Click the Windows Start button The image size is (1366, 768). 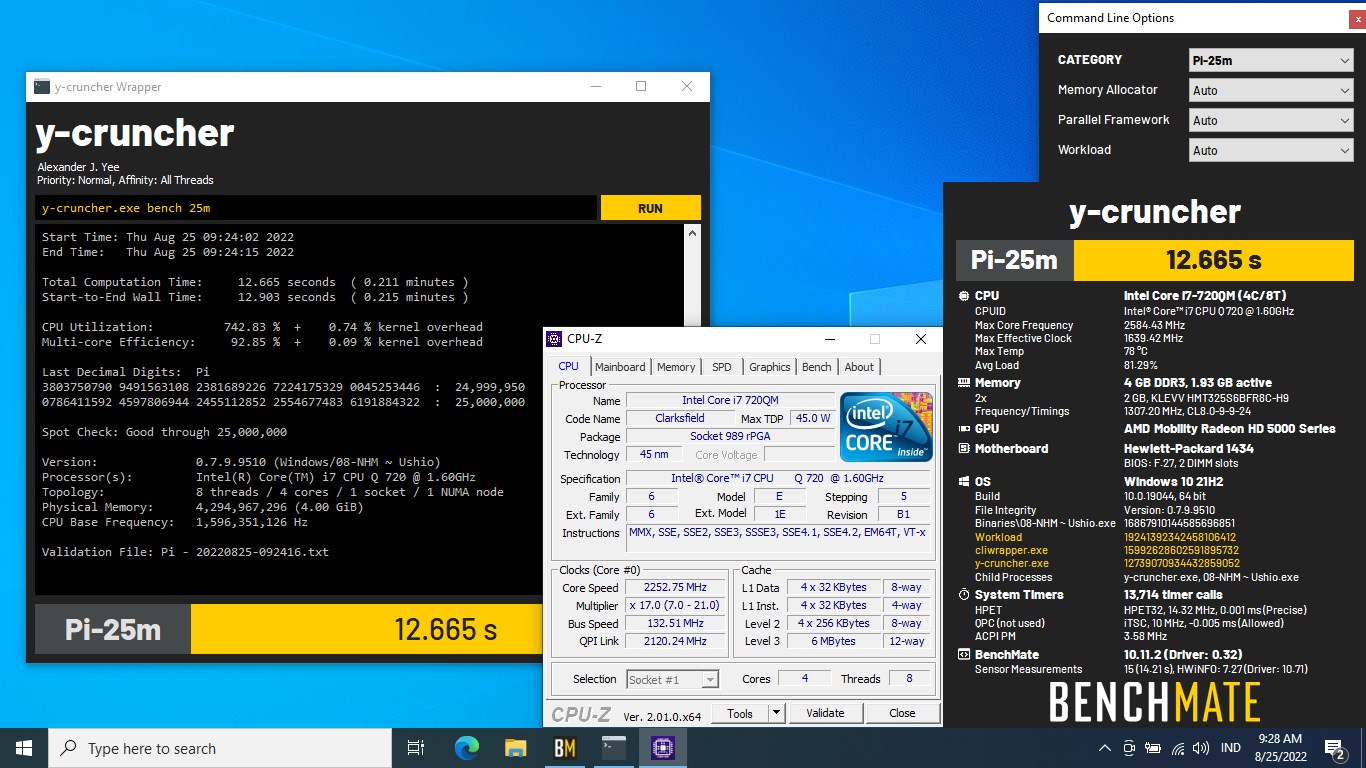pyautogui.click(x=24, y=748)
